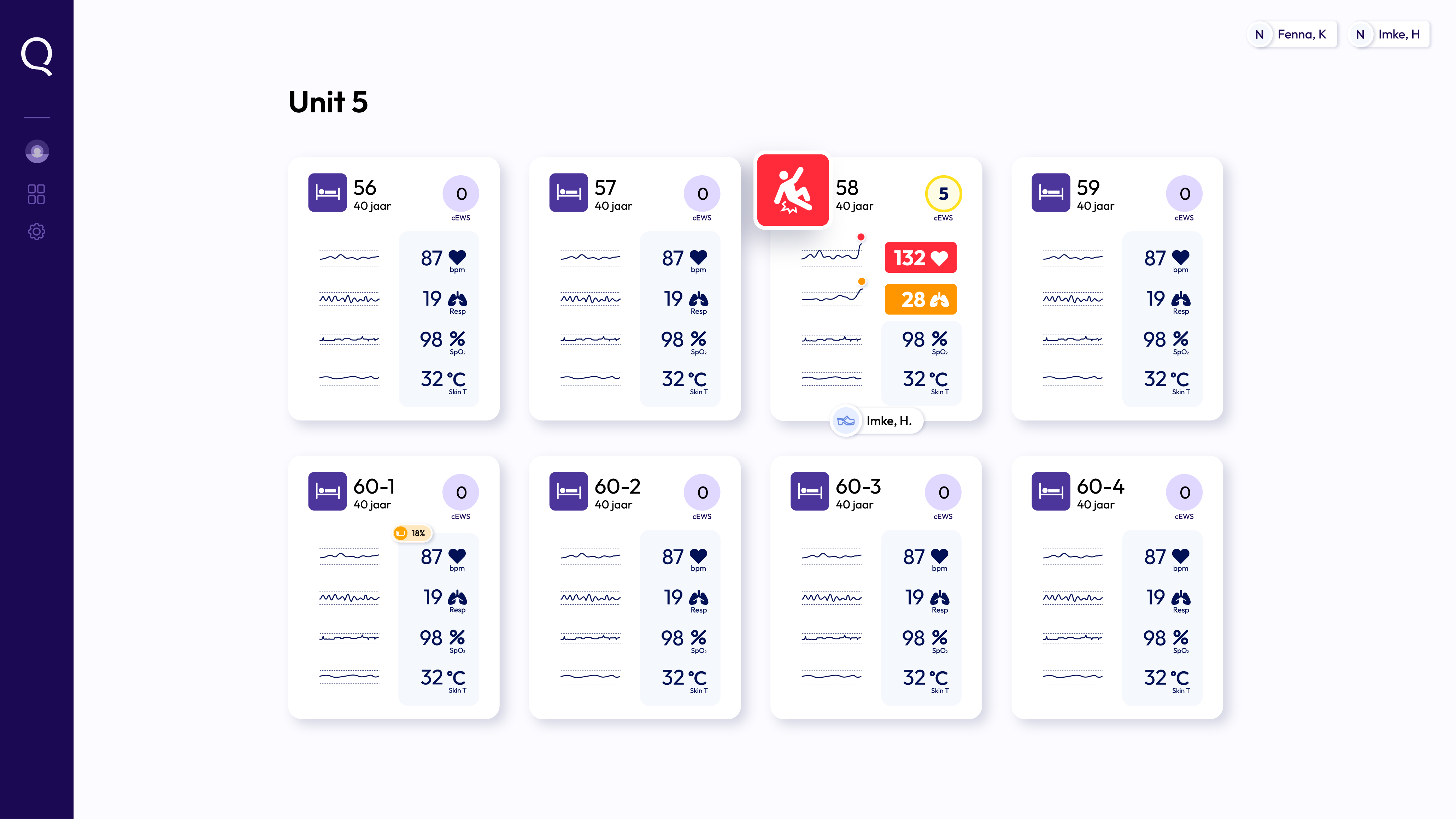Click bed icon for patient 56

pos(327,193)
